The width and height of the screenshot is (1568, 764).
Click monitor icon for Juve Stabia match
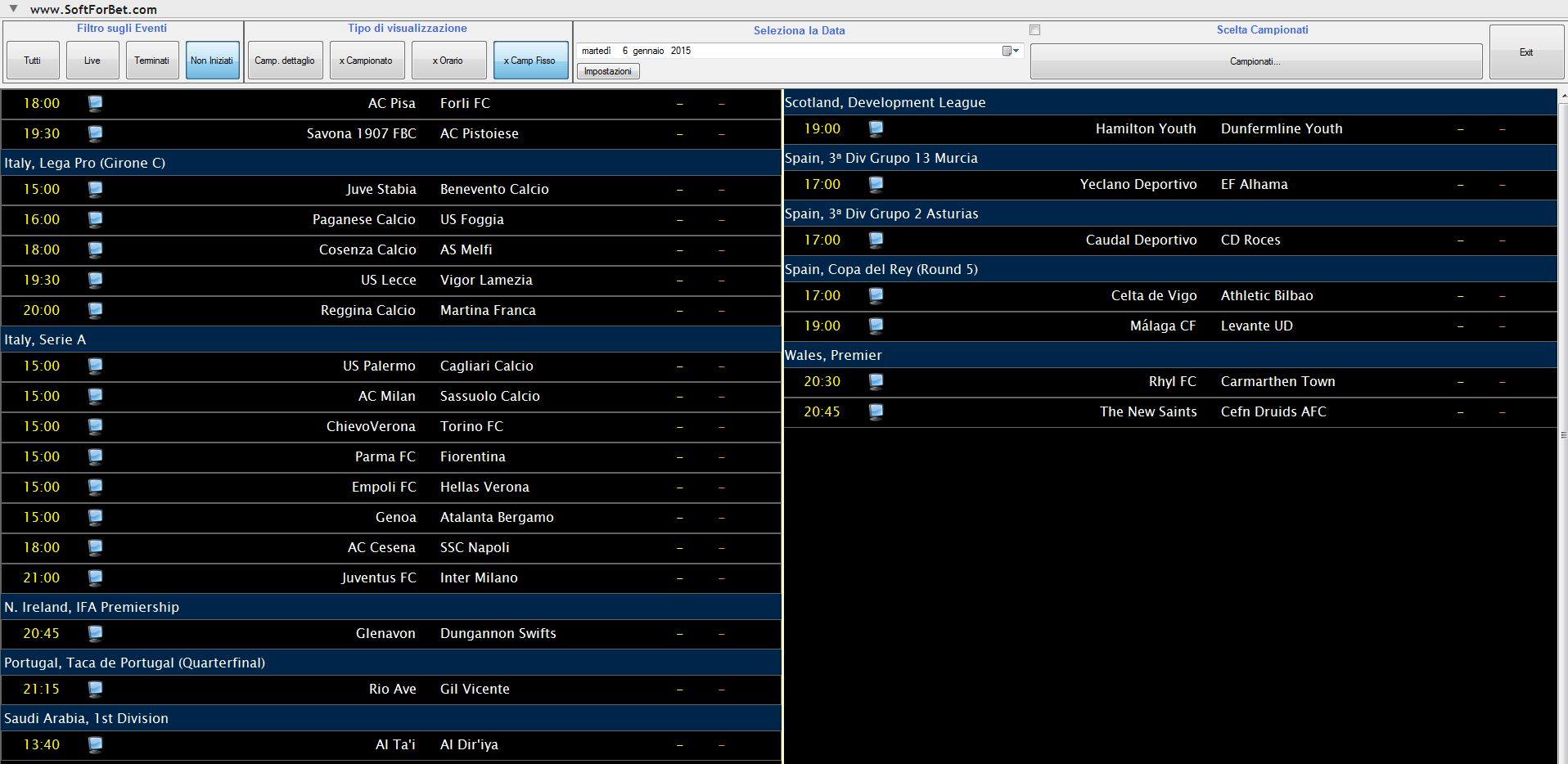[95, 189]
